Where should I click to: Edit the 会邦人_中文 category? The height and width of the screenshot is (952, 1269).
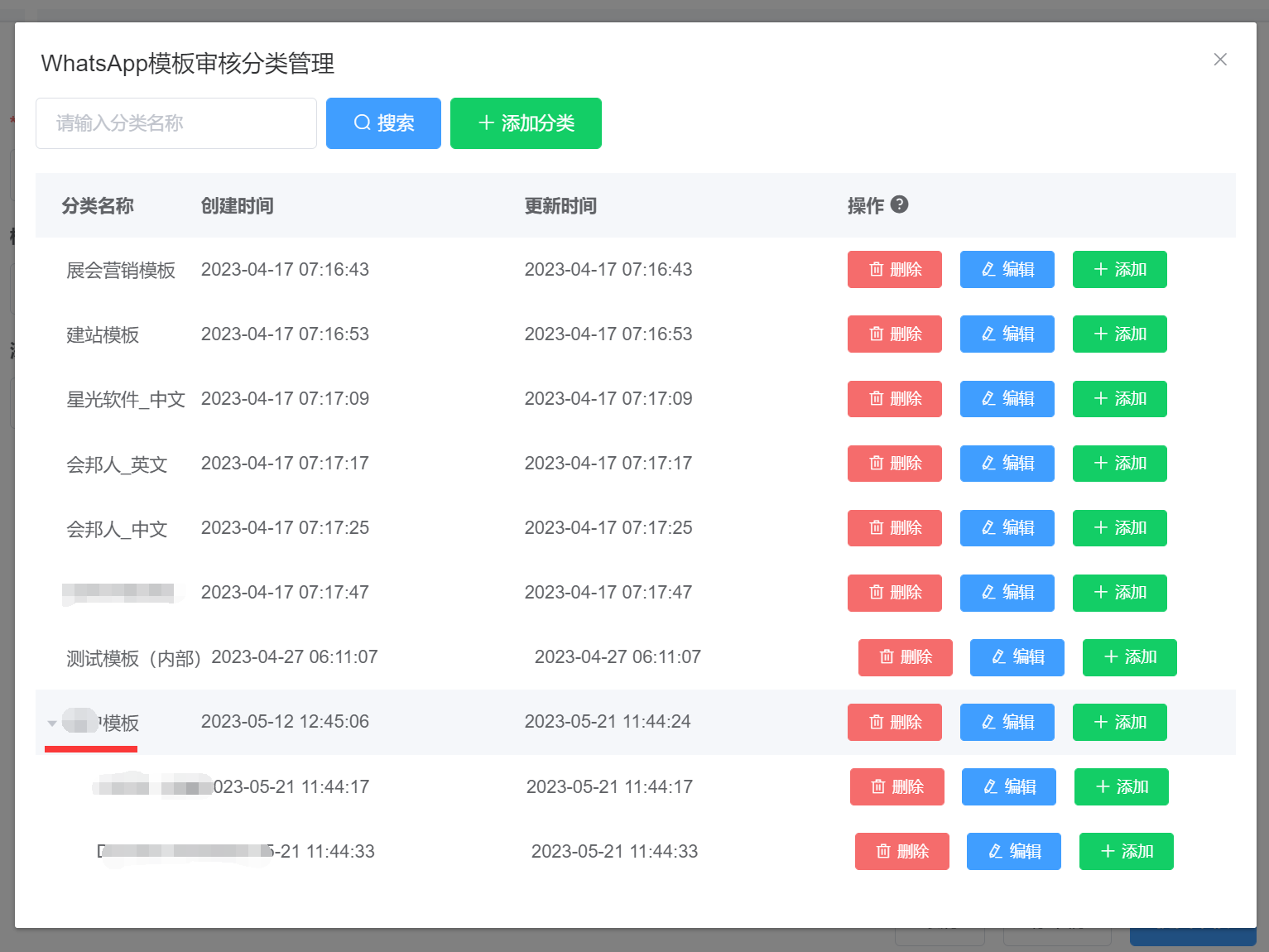[x=1007, y=528]
